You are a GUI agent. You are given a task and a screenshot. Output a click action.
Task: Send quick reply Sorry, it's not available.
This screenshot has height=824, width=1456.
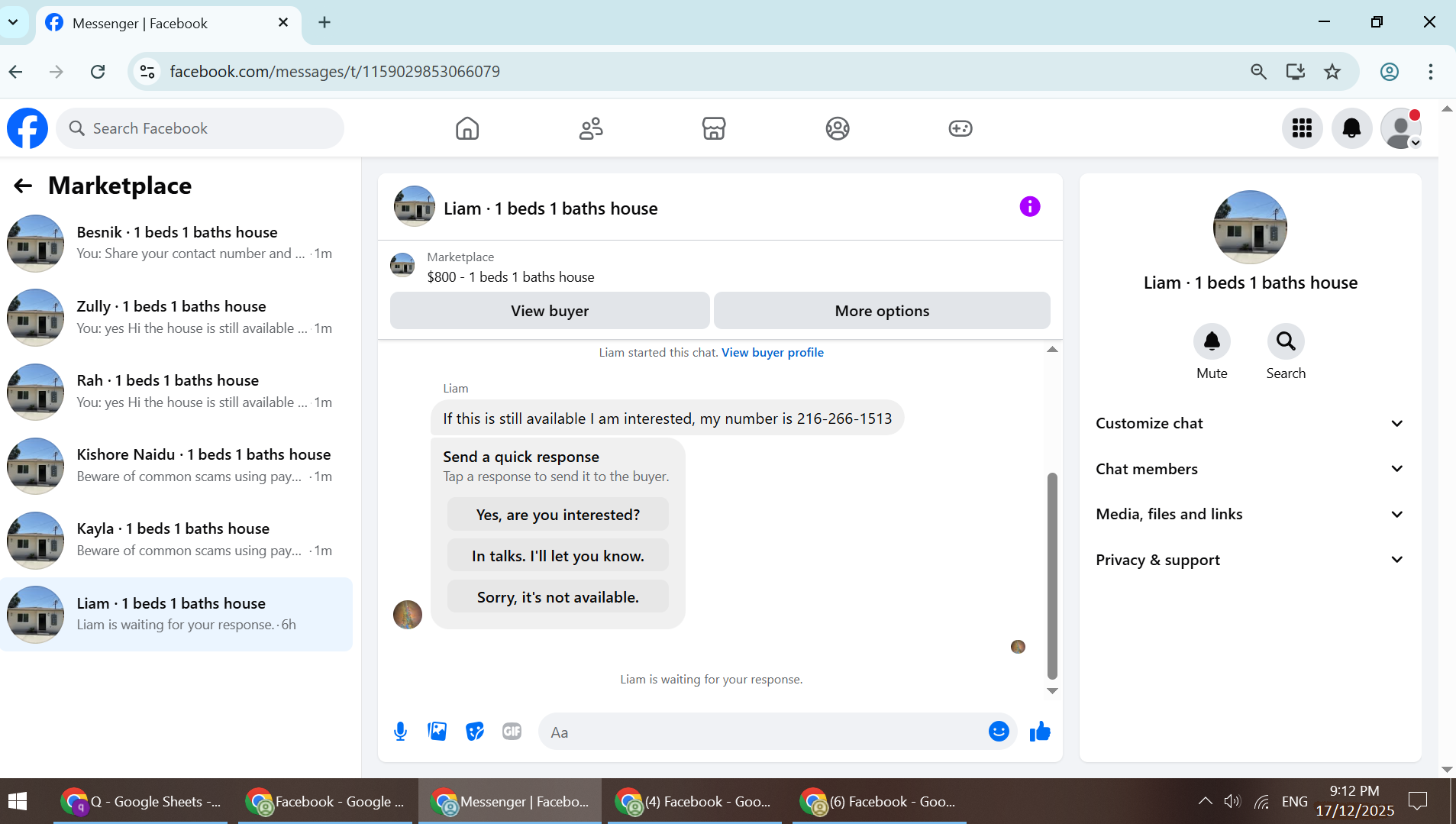(x=558, y=597)
